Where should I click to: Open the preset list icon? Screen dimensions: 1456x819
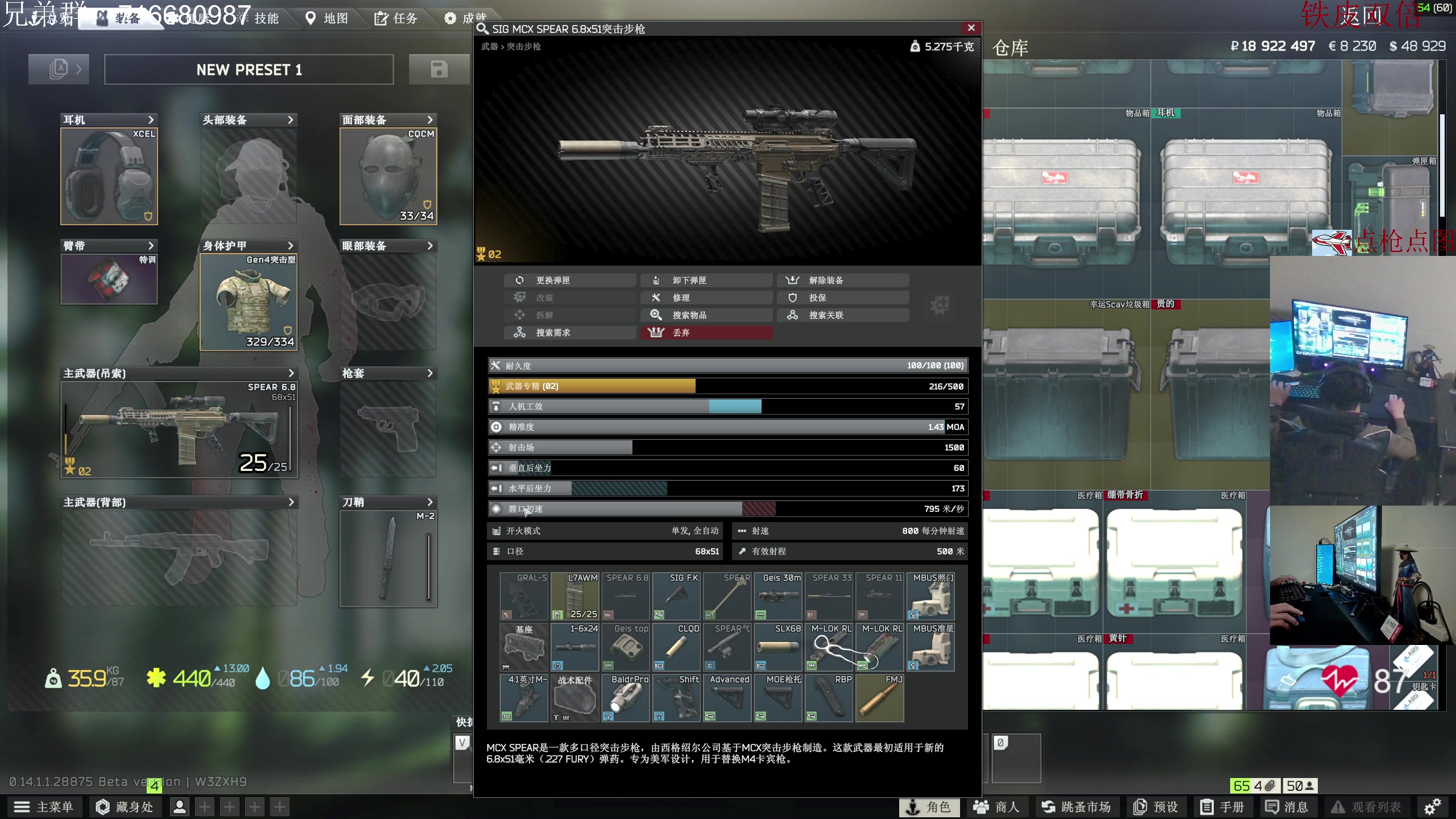59,69
